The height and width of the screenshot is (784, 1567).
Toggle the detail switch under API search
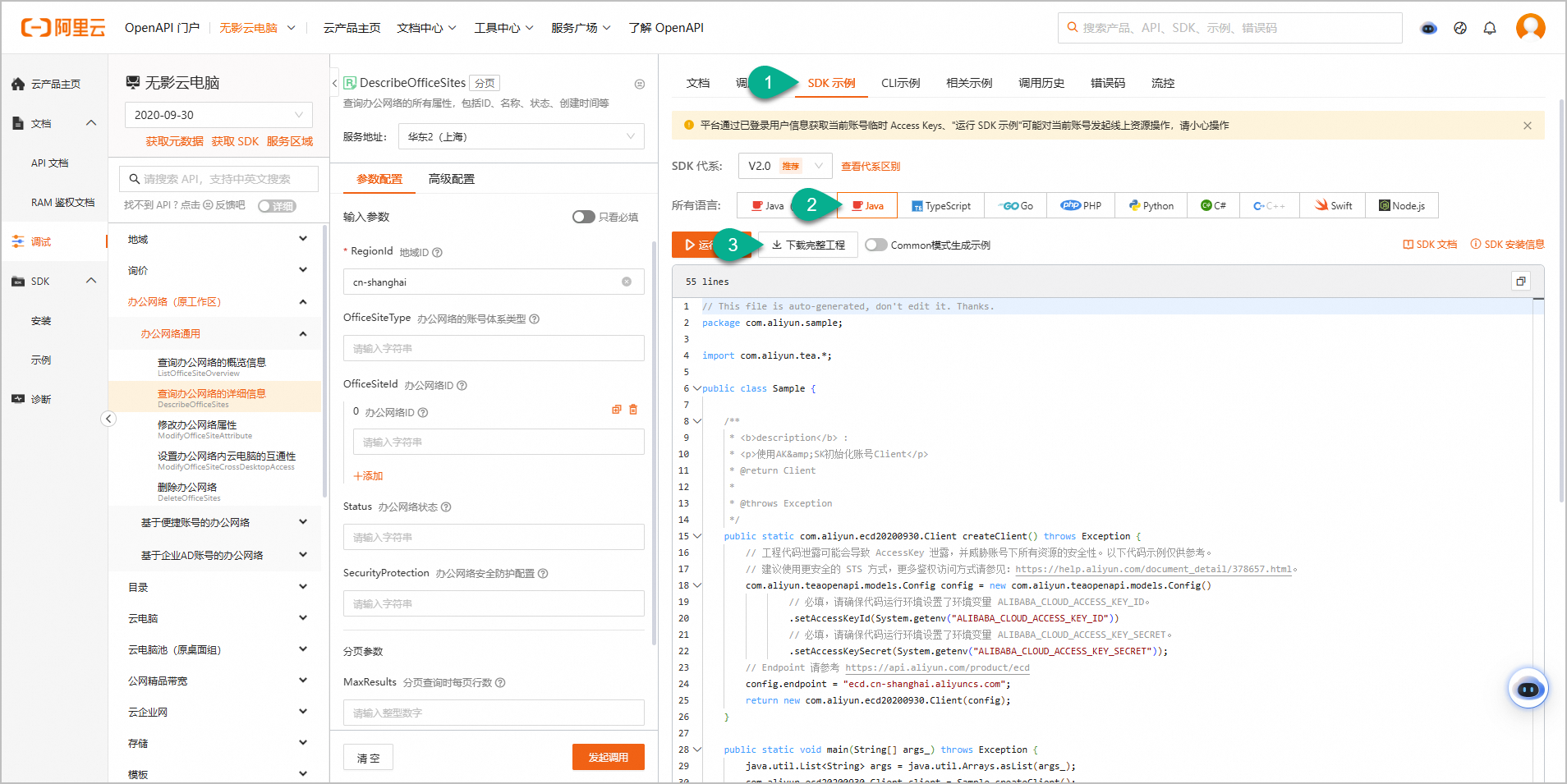[x=277, y=206]
